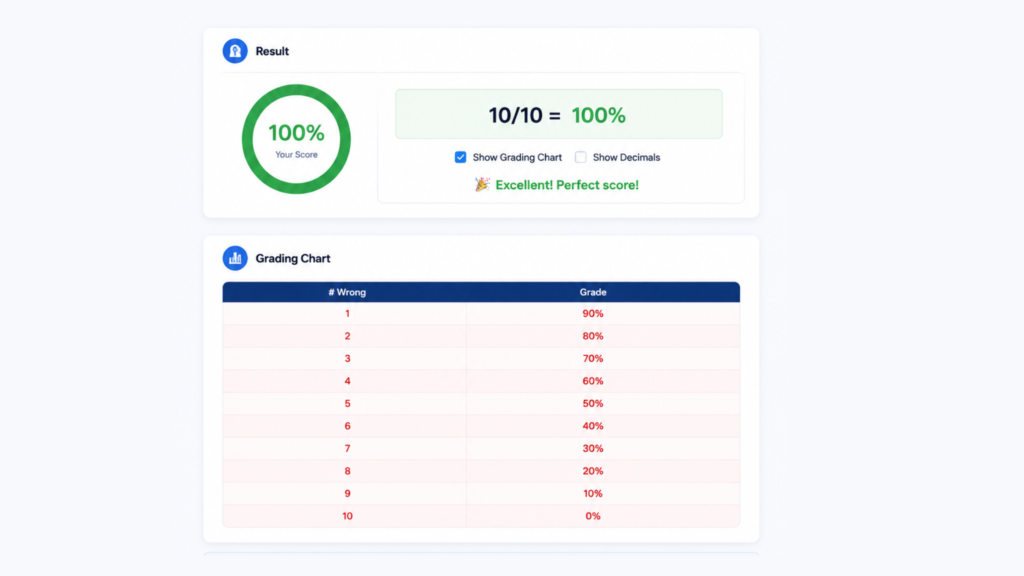
Task: Click the circular 100% score gauge
Action: 296,139
